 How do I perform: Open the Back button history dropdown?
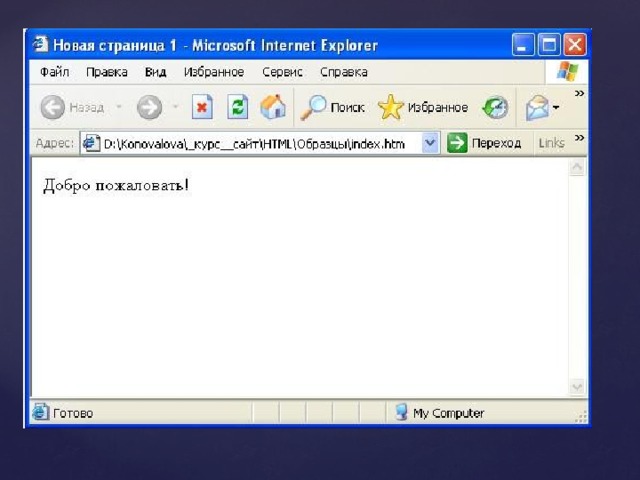(x=119, y=107)
